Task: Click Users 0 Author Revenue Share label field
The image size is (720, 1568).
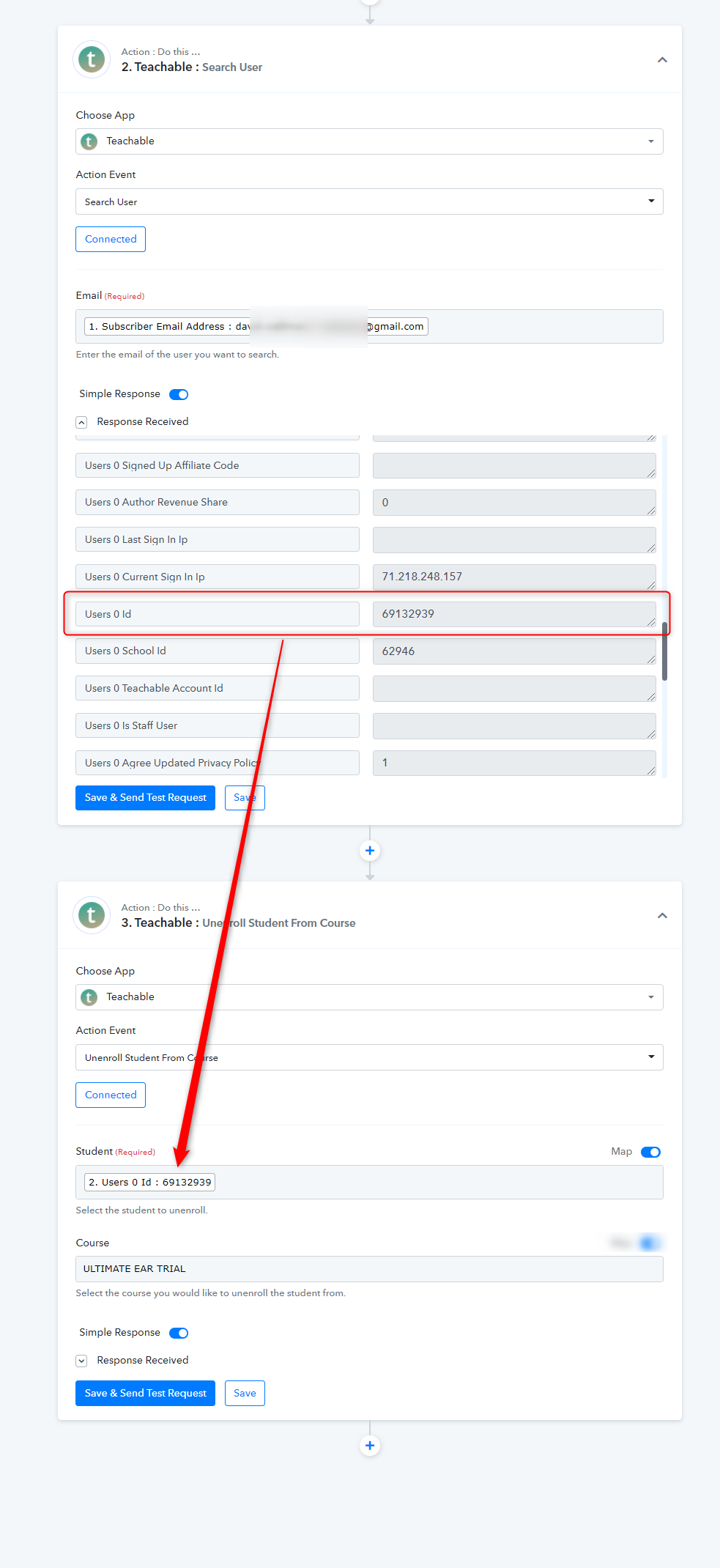Action: tap(218, 502)
